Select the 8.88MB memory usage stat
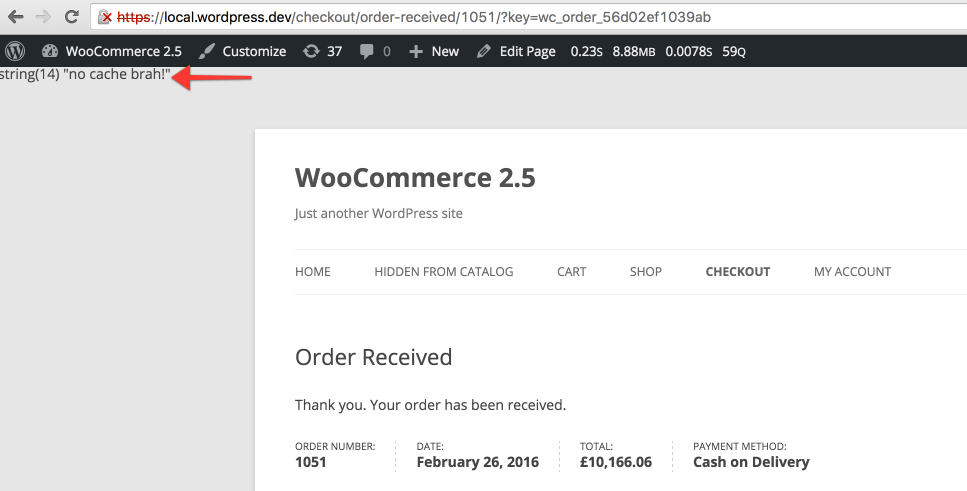The width and height of the screenshot is (967, 491). coord(634,51)
